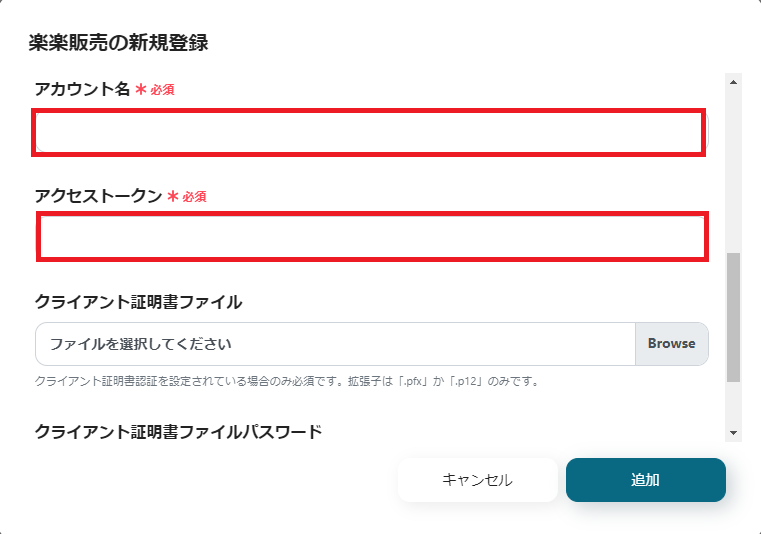Select the クライアント証明書ファイル label
Screen dimensions: 761x534
coord(138,301)
